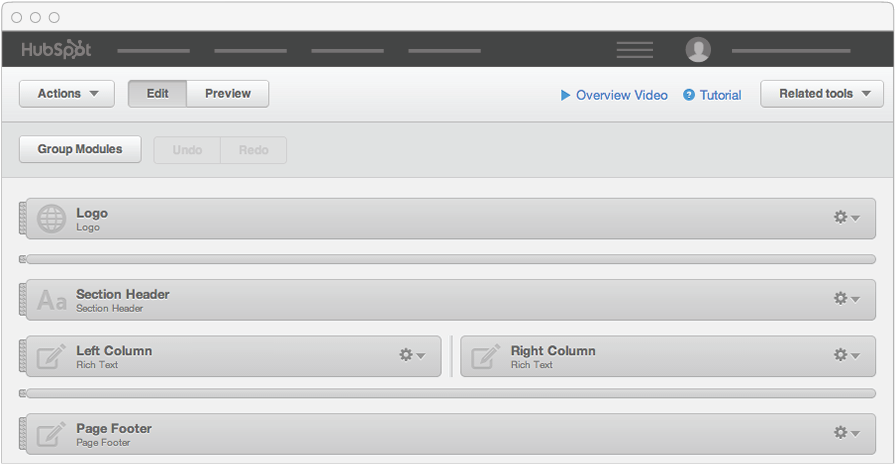The width and height of the screenshot is (896, 465).
Task: Click the Page Footer edit icon
Action: click(x=52, y=434)
